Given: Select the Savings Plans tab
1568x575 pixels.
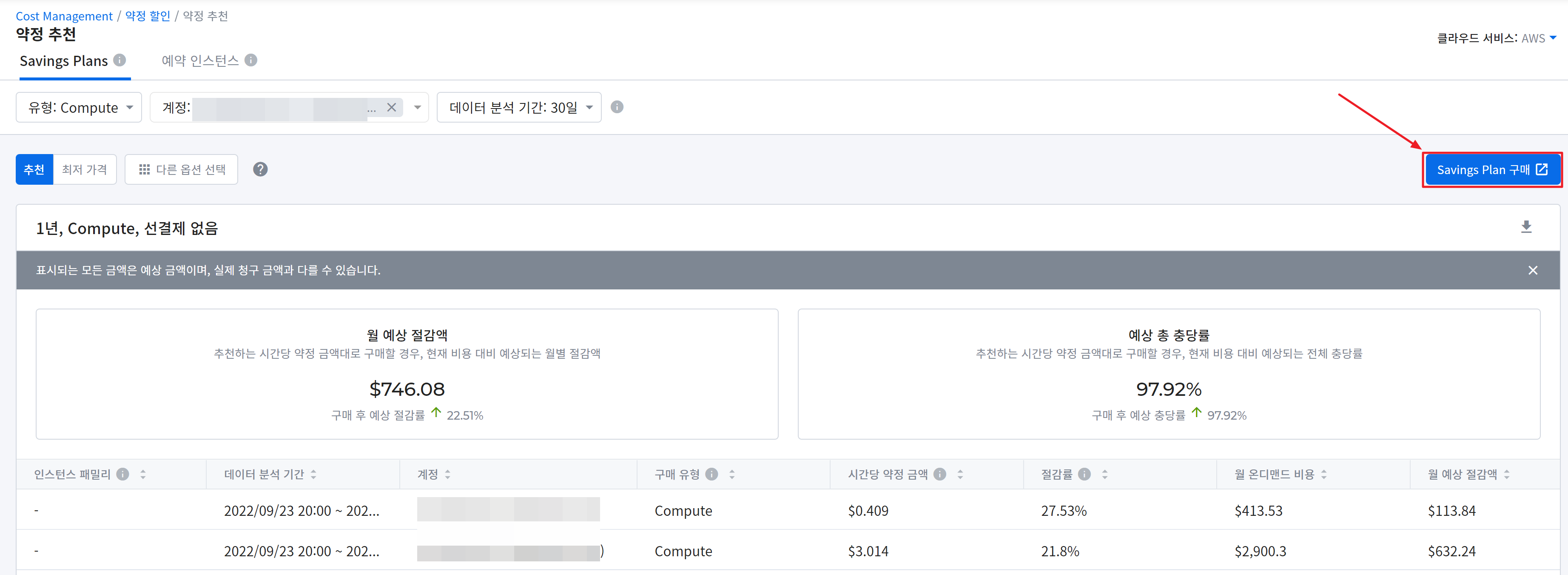Looking at the screenshot, I should (63, 60).
